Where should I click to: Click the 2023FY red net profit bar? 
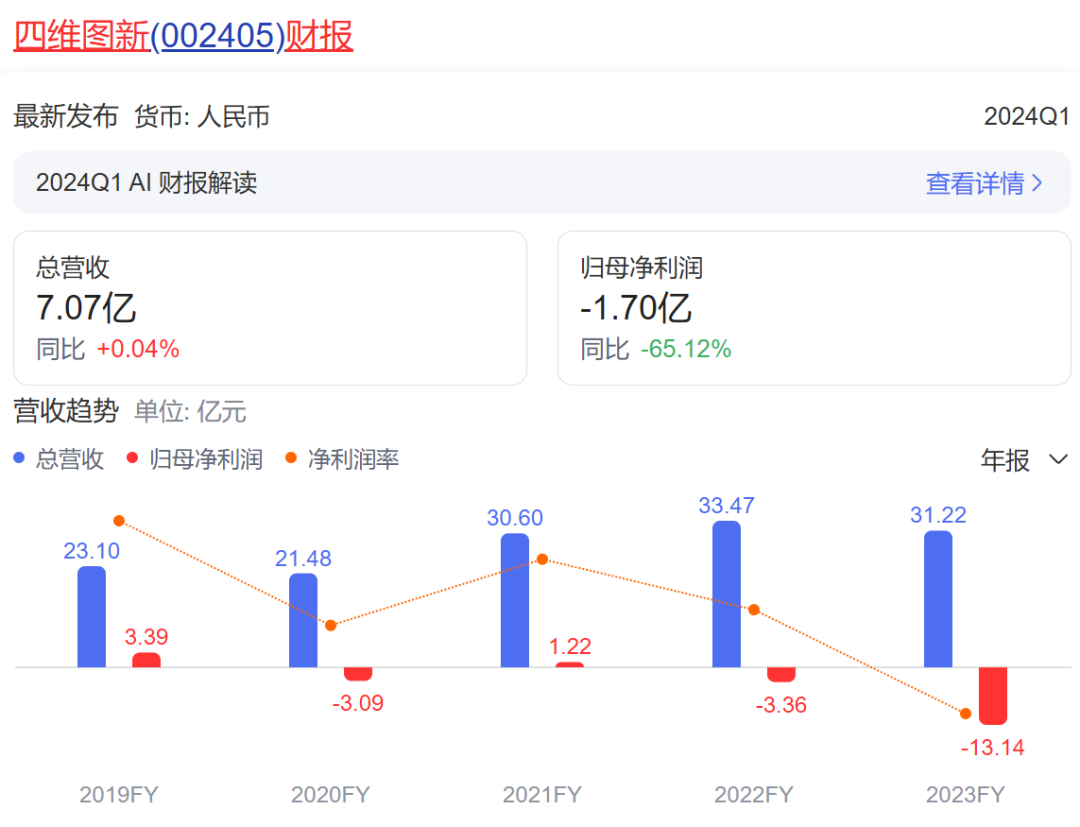point(993,695)
